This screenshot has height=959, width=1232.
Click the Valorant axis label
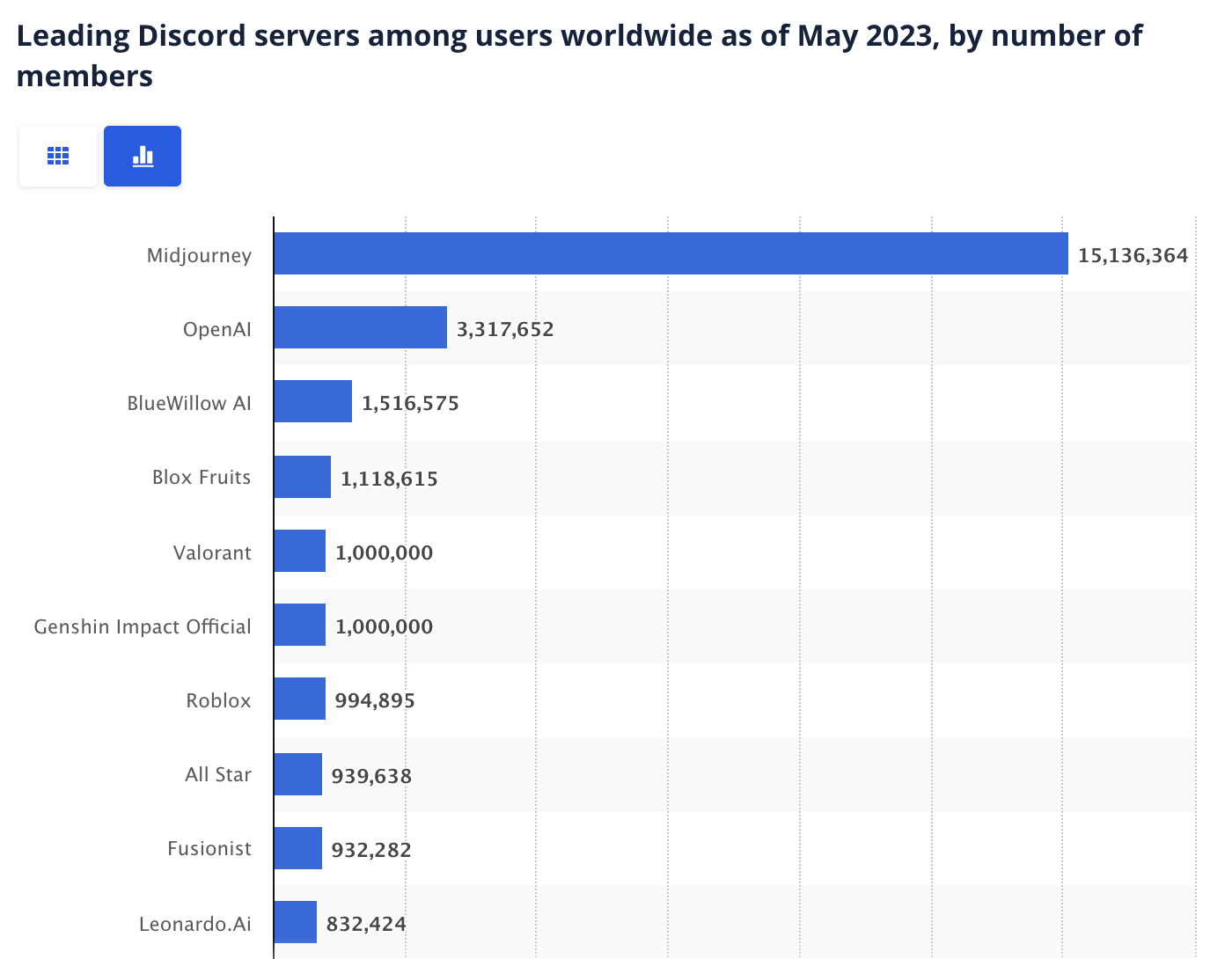212,553
